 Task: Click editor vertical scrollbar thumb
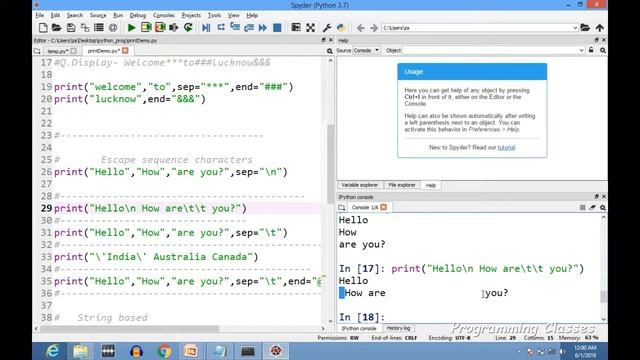331,163
